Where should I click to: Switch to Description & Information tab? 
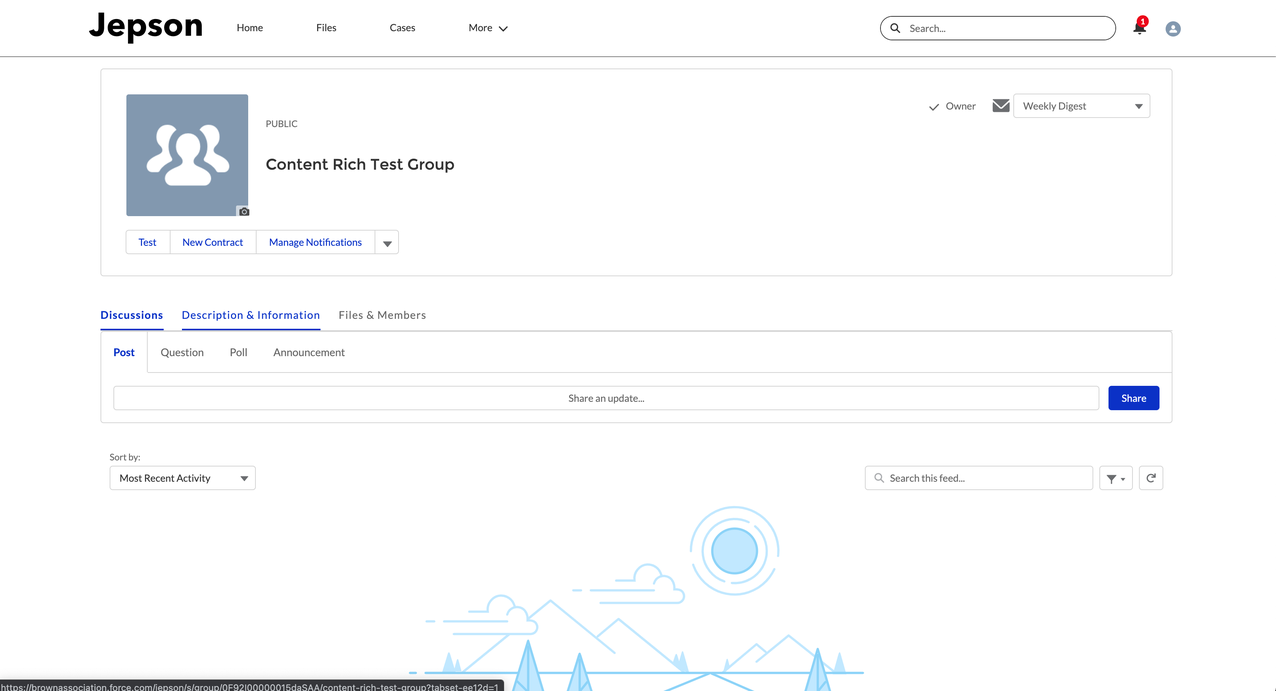point(251,315)
